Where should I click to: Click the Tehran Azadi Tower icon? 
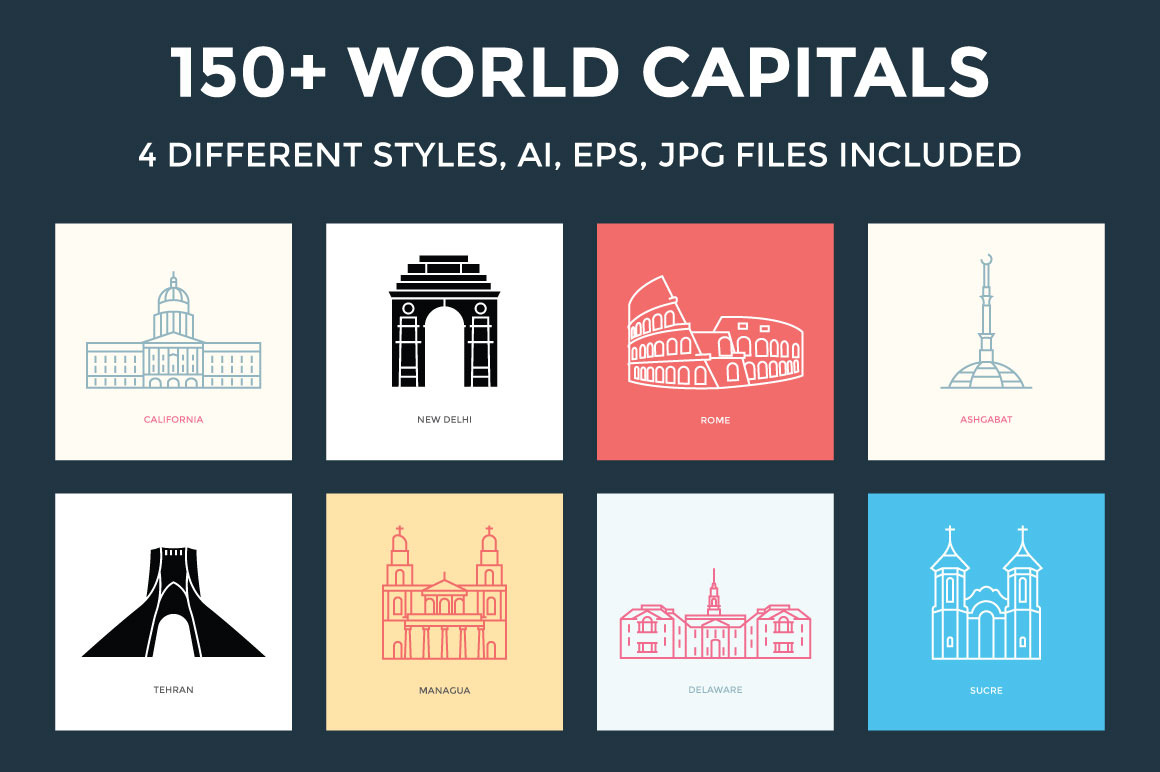click(x=173, y=603)
